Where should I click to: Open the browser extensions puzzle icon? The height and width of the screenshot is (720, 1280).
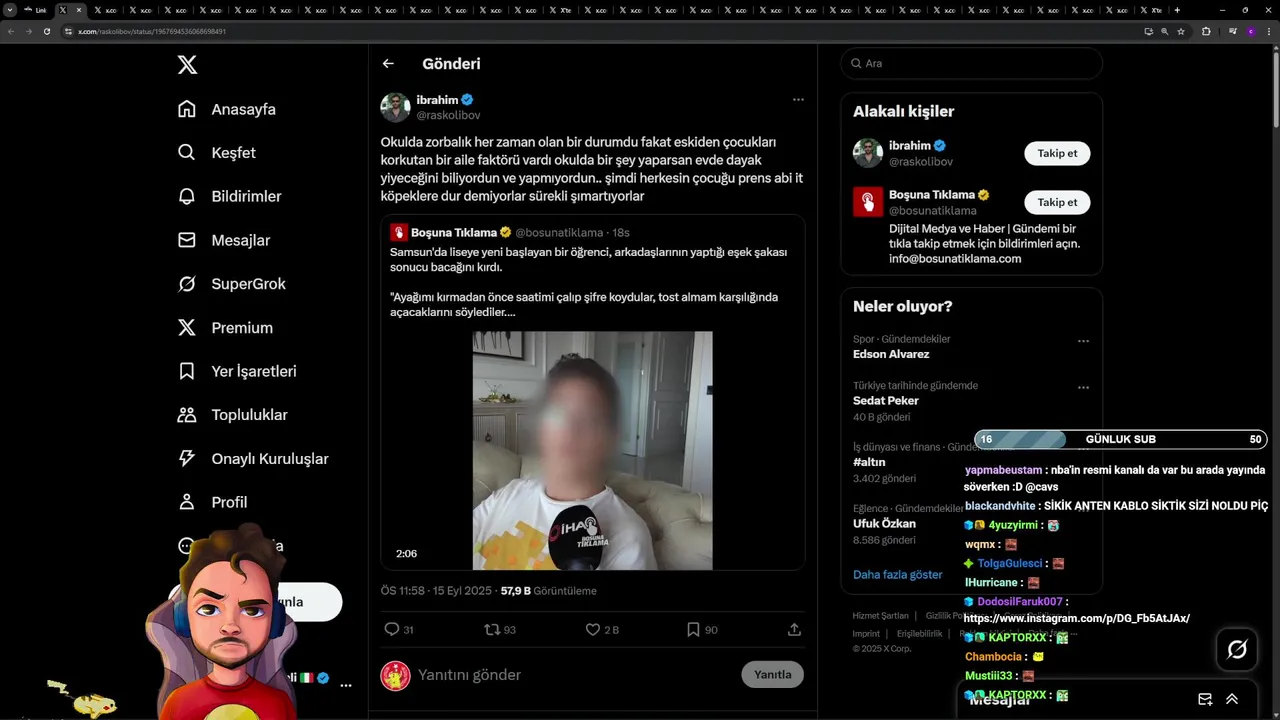tap(1206, 31)
